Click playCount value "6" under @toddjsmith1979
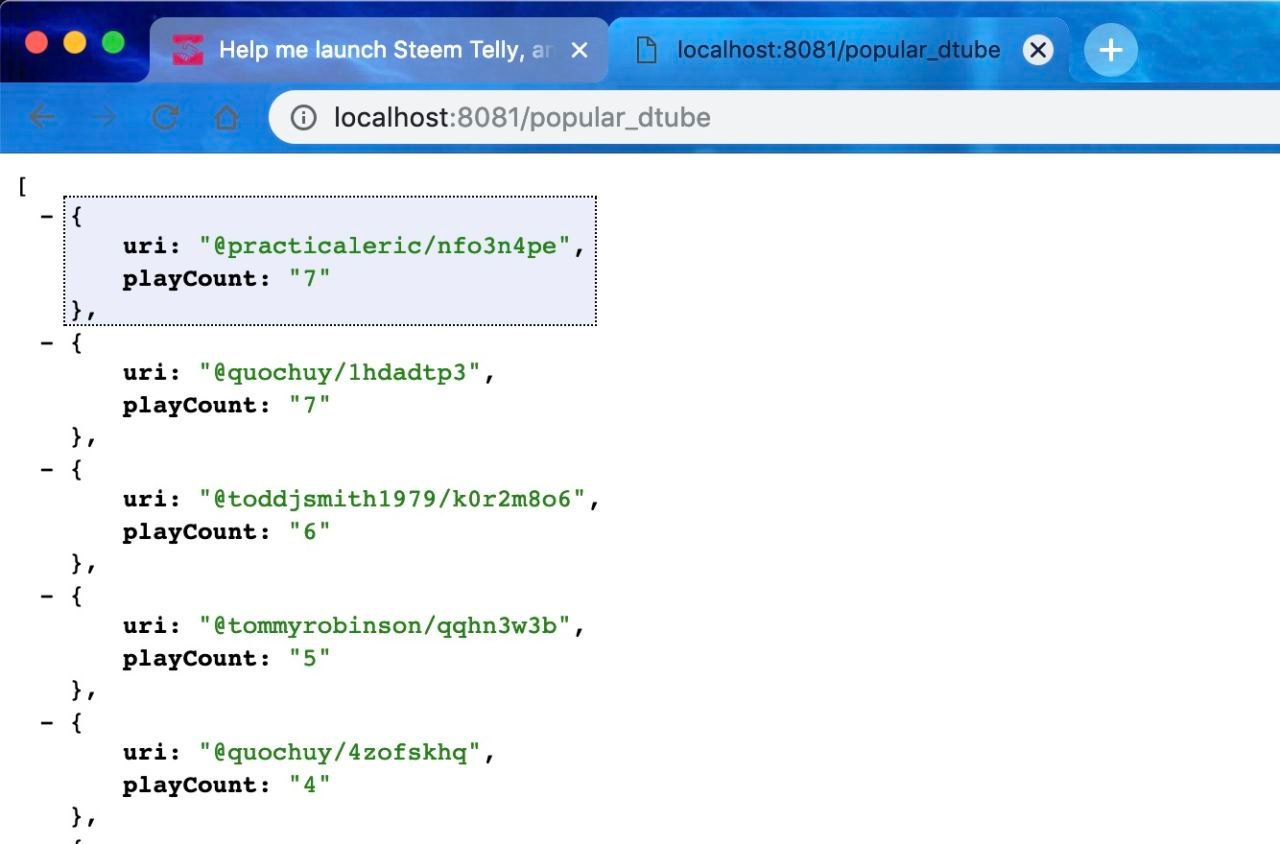 click(310, 532)
